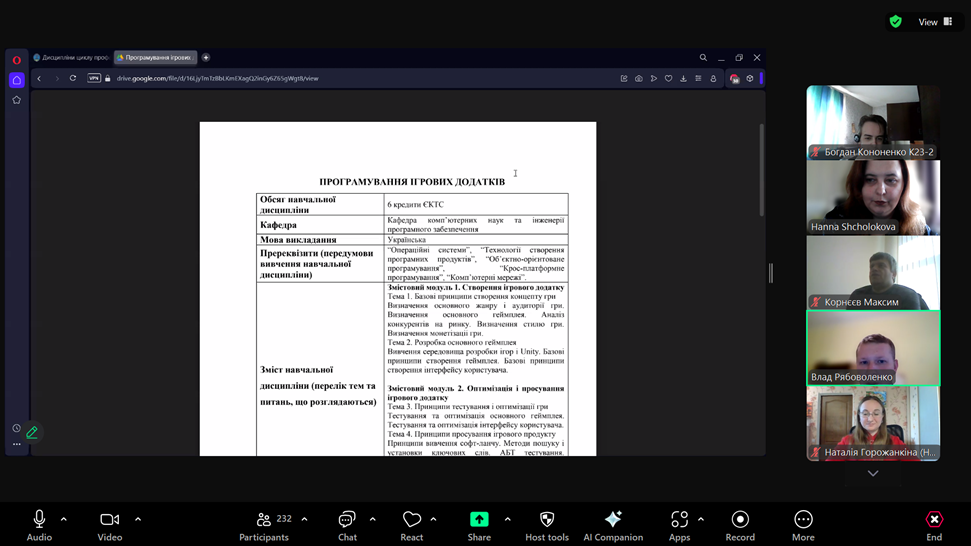Select Богдан Кононенко video thumbnail
The height and width of the screenshot is (546, 971).
click(873, 122)
